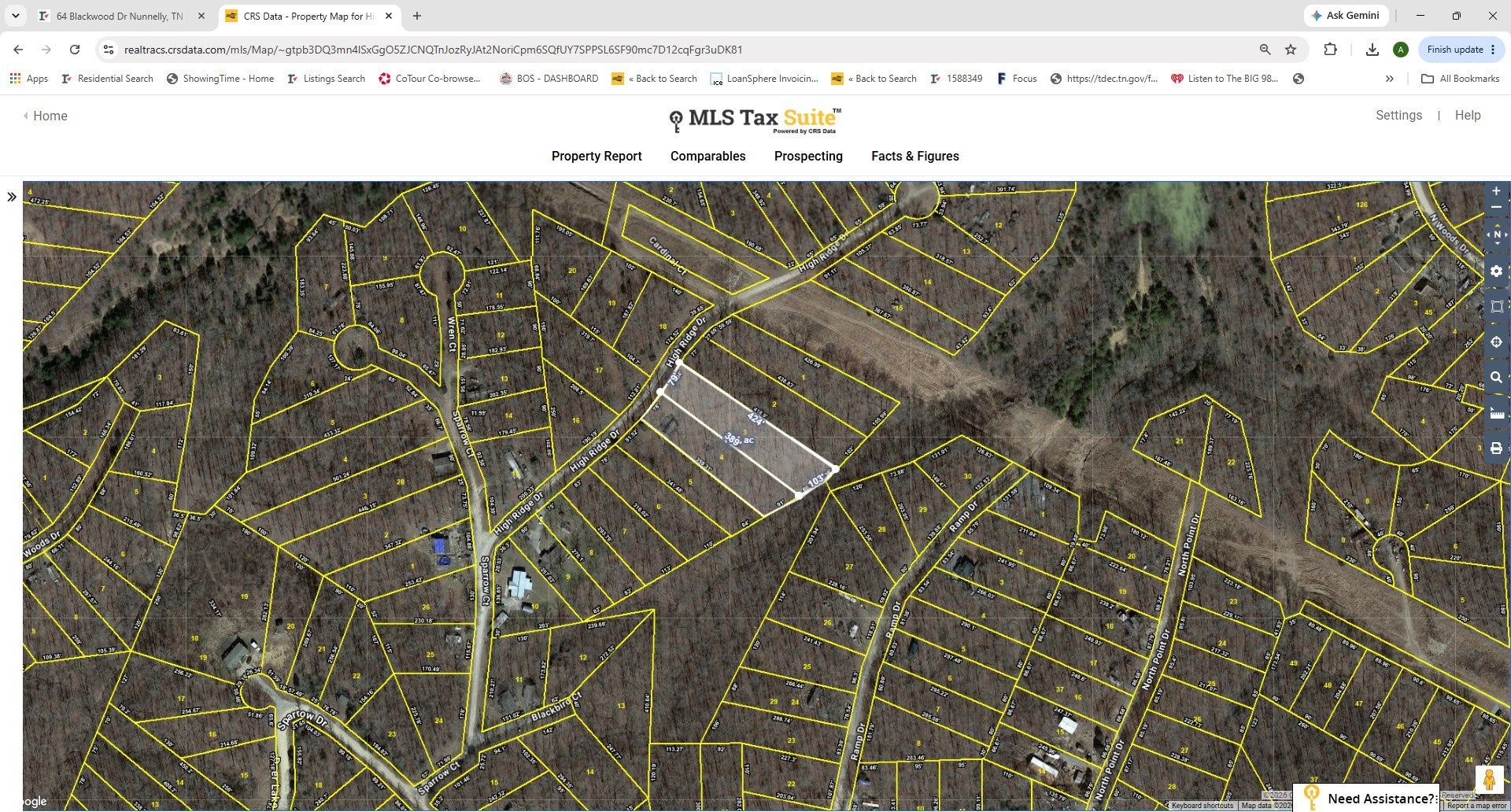Click the north compass control on map
The image size is (1511, 812).
[x=1496, y=234]
